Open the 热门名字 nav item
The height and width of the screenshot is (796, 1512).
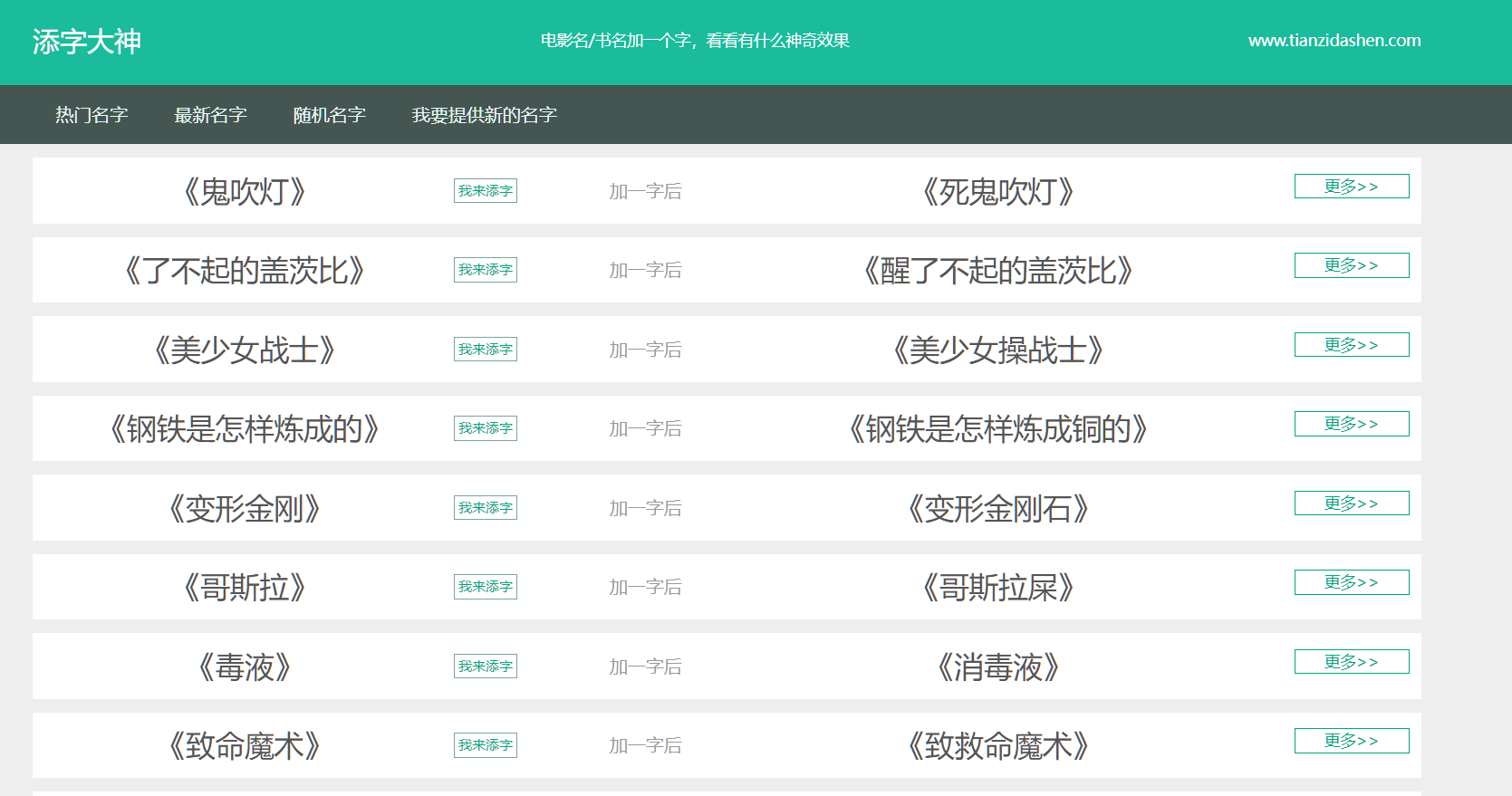[91, 115]
